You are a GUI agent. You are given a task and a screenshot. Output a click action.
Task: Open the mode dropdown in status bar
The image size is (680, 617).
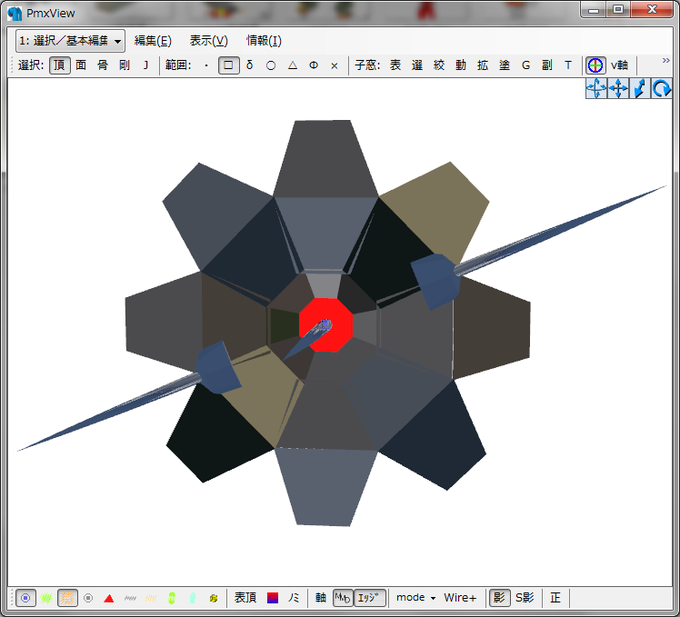415,598
